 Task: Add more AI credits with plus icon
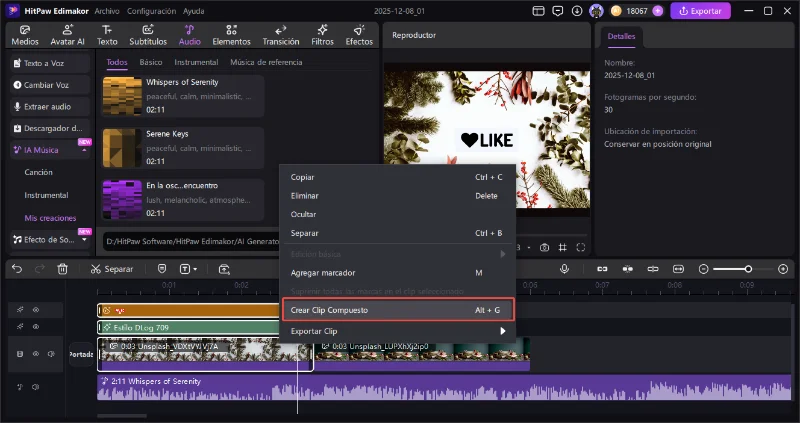point(658,11)
